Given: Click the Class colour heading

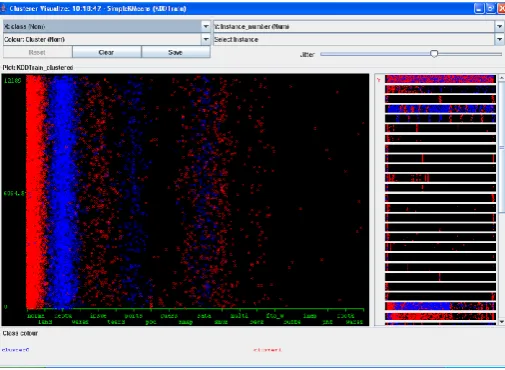Looking at the screenshot, I should [x=20, y=333].
